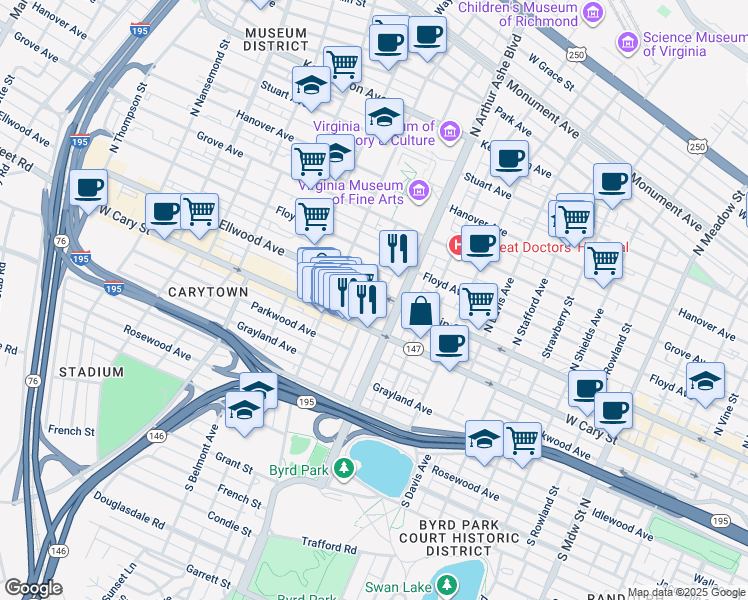This screenshot has height=600, width=748.
Task: Select the shopping cart marker covering the Floyd label
Action: pos(314,218)
